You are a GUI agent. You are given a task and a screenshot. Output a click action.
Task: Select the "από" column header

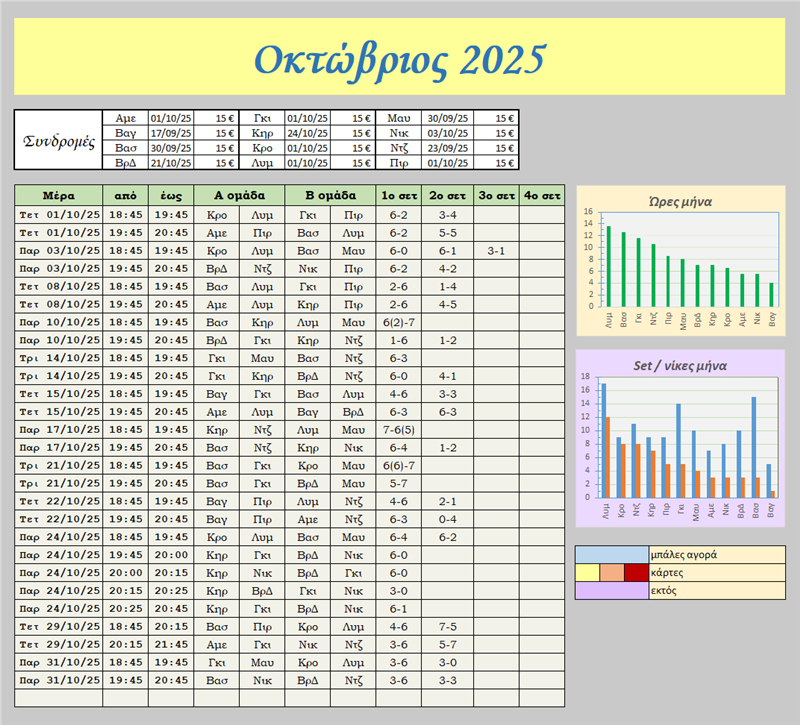point(126,195)
